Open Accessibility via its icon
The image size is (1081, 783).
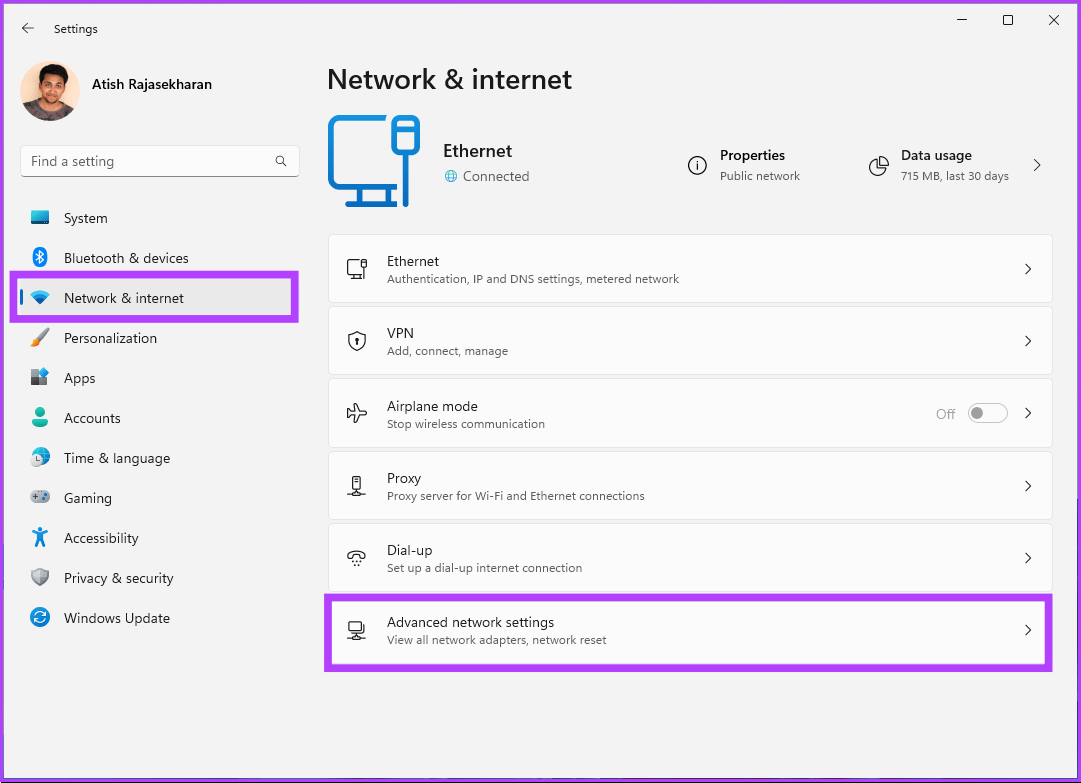(x=40, y=537)
